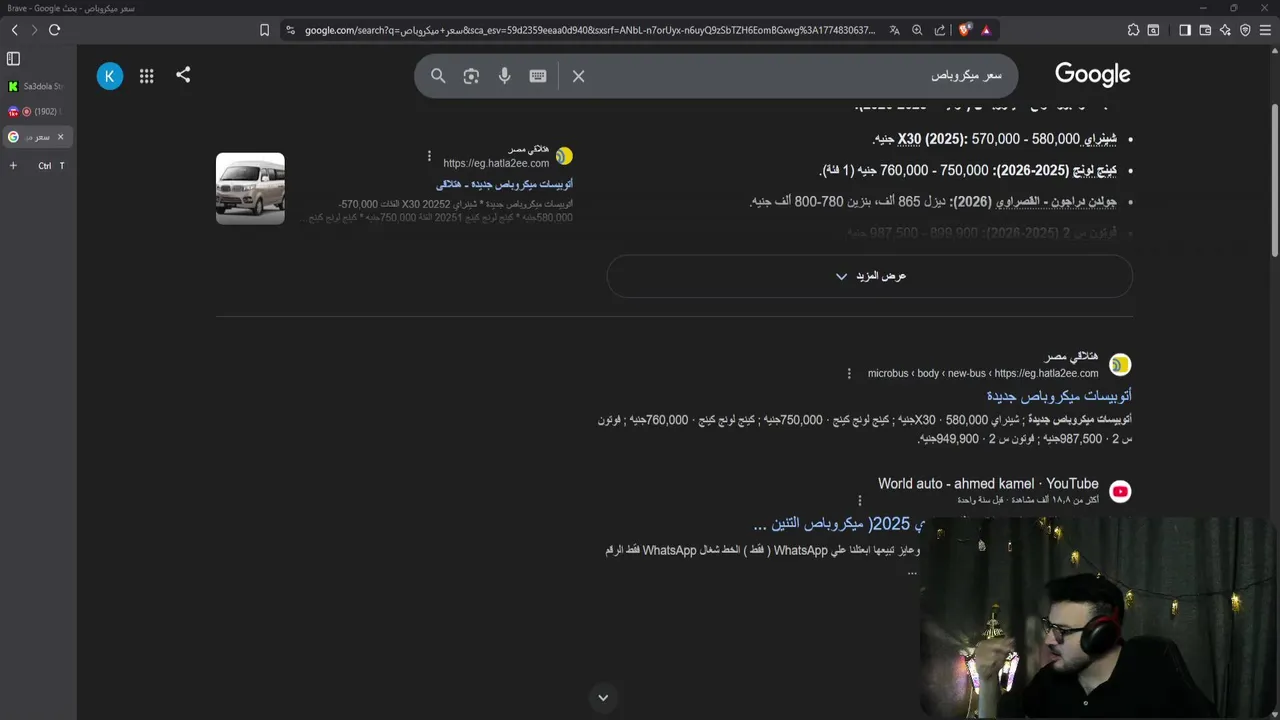Open the tab search icon in the toolbar
1280x720 pixels.
tap(1153, 30)
